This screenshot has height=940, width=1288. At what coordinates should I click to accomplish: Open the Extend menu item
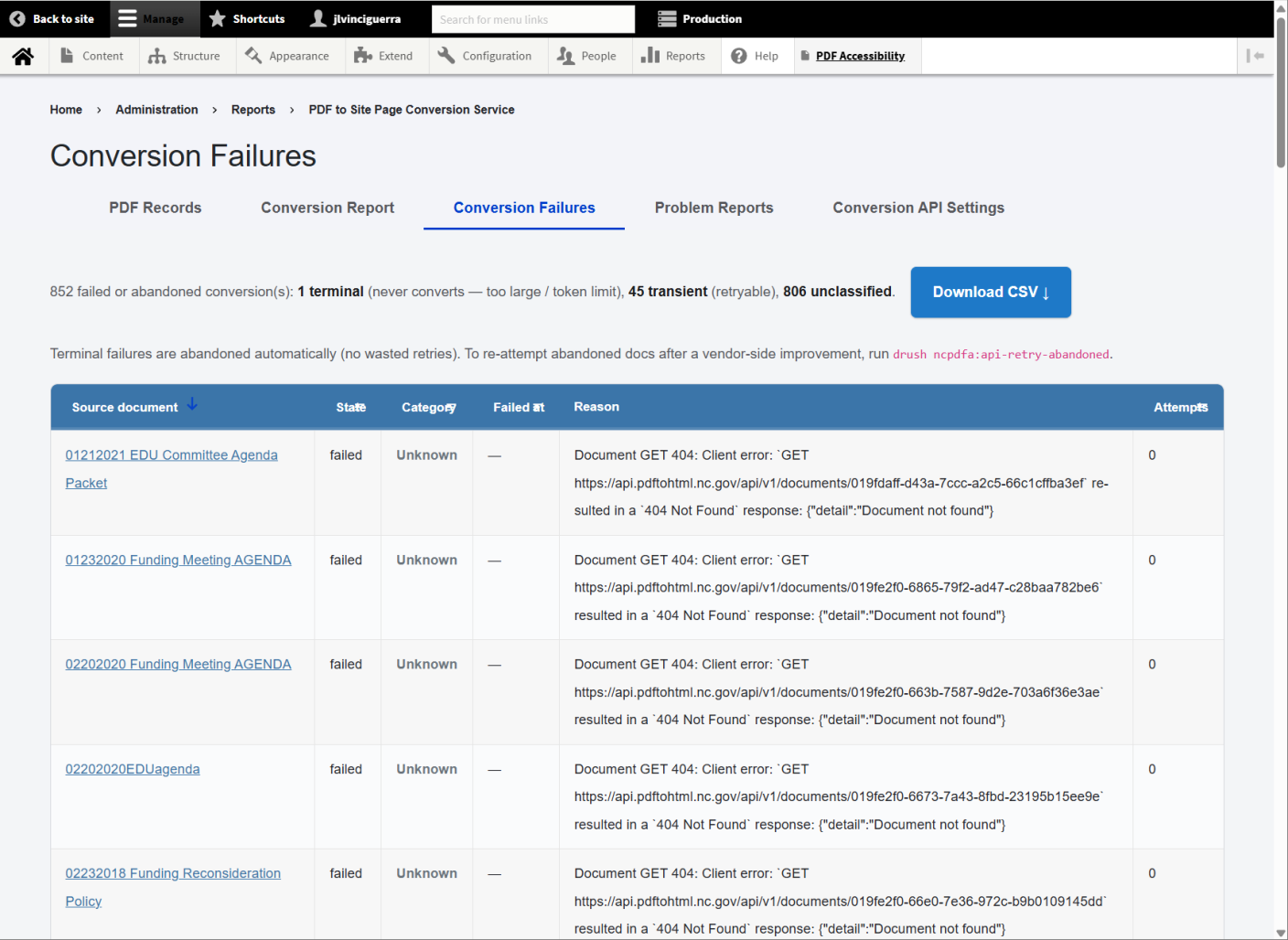384,56
